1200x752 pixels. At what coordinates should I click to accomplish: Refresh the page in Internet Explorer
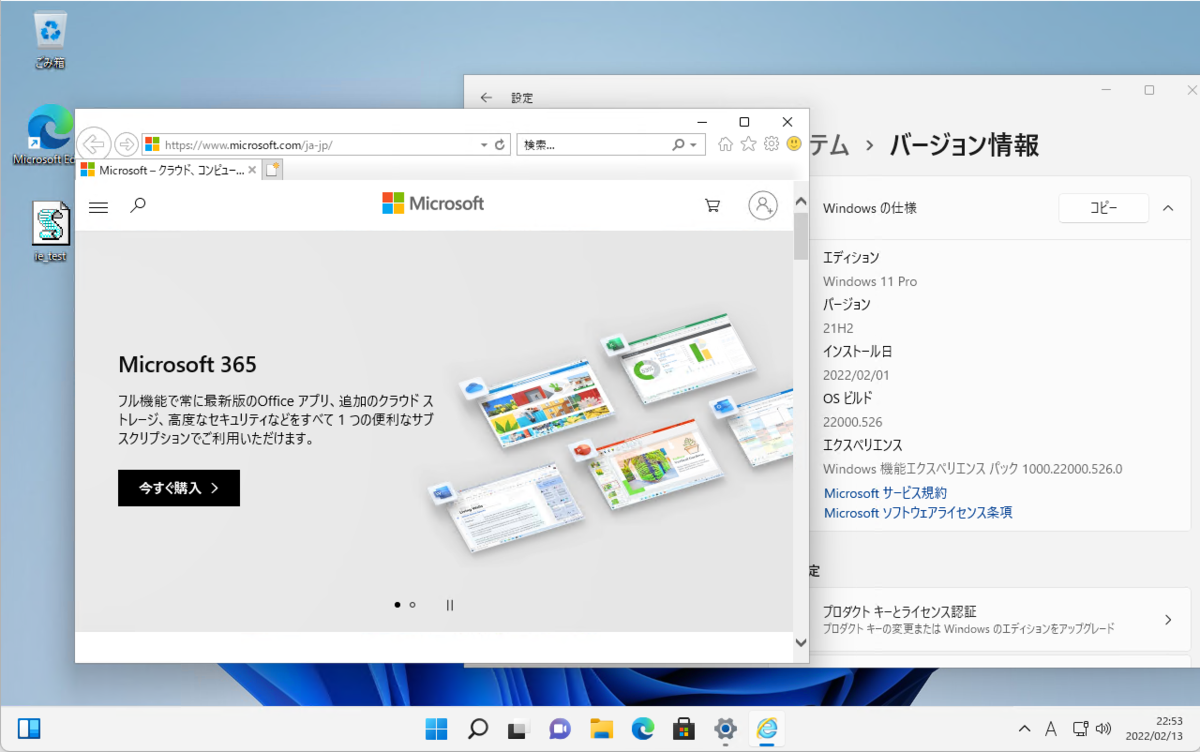click(500, 145)
